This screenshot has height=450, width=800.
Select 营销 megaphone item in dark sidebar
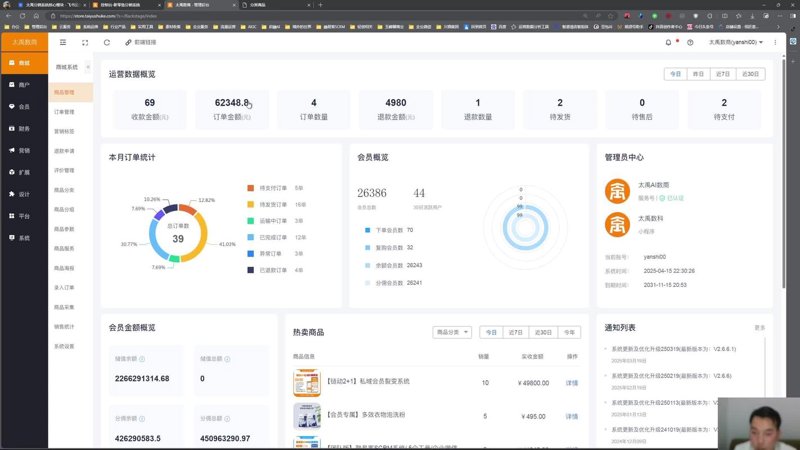point(24,151)
